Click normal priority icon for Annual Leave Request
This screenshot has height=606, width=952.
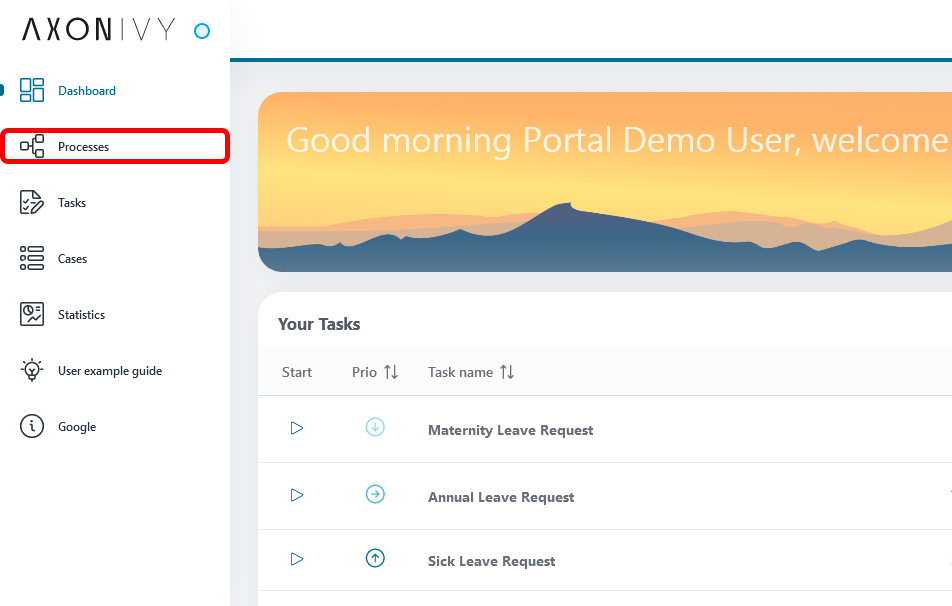pos(375,494)
